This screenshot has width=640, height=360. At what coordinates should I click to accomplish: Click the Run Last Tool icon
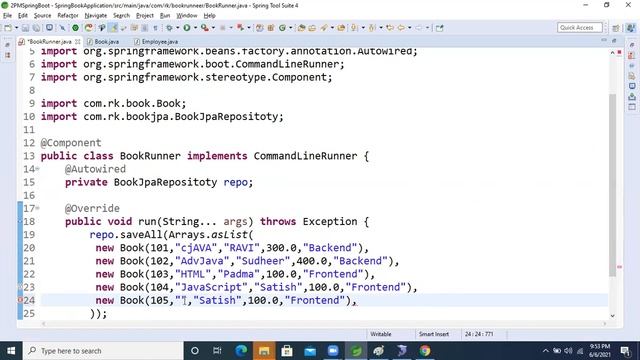pos(204,28)
